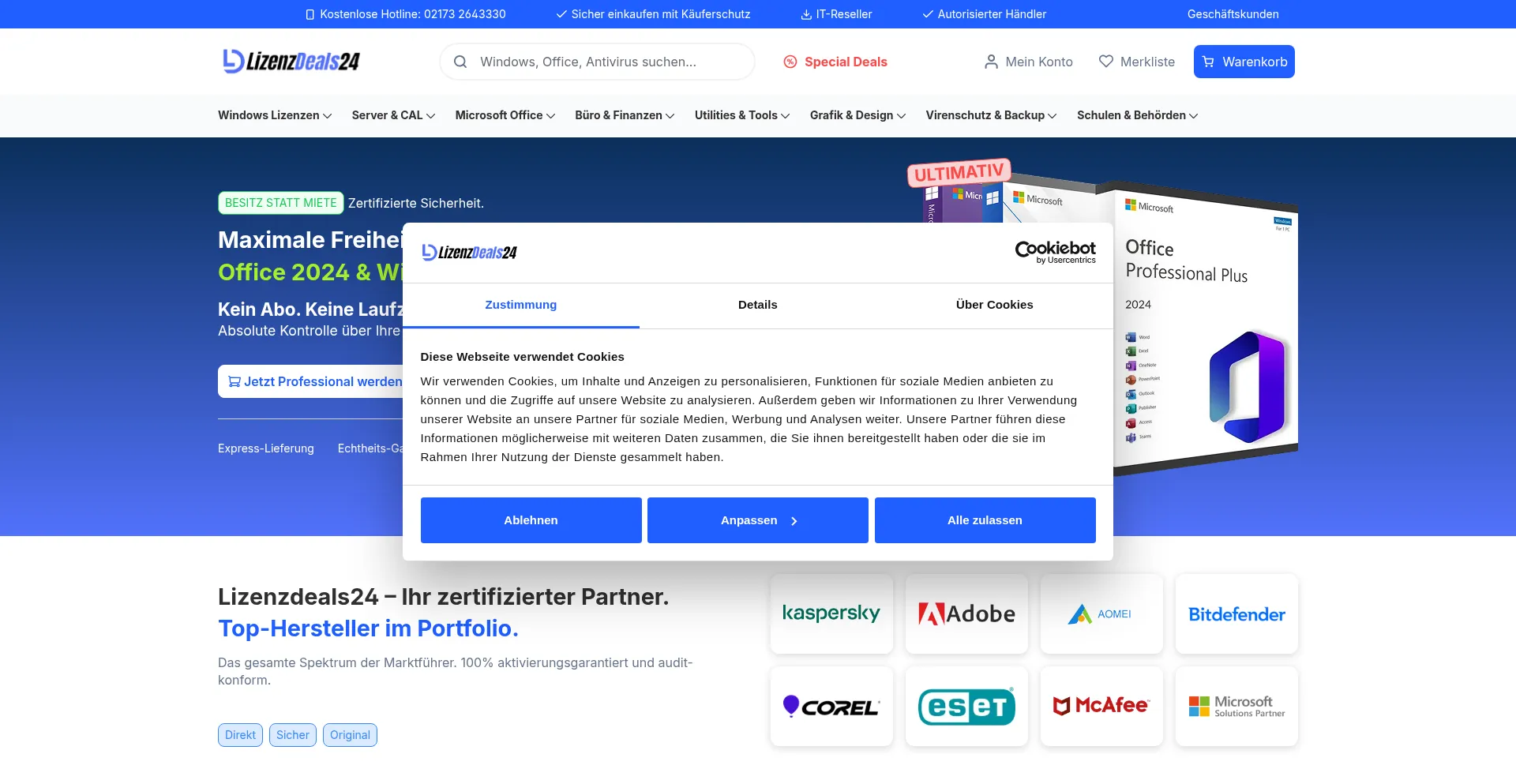Viewport: 1516px width, 784px height.
Task: Expand the Utilities & Tools menu
Action: coord(742,115)
